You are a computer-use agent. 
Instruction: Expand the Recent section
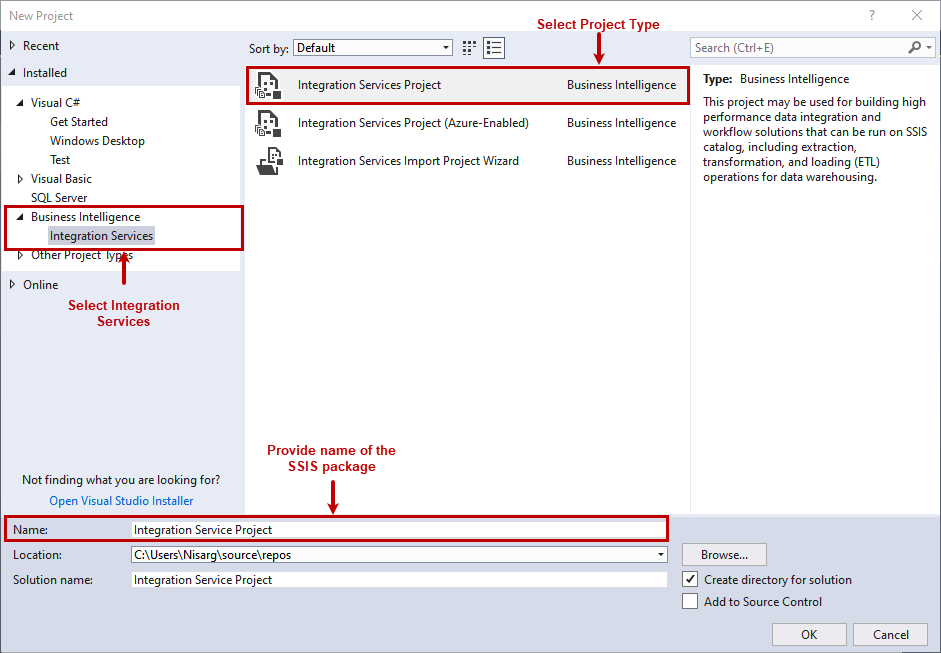[x=12, y=46]
